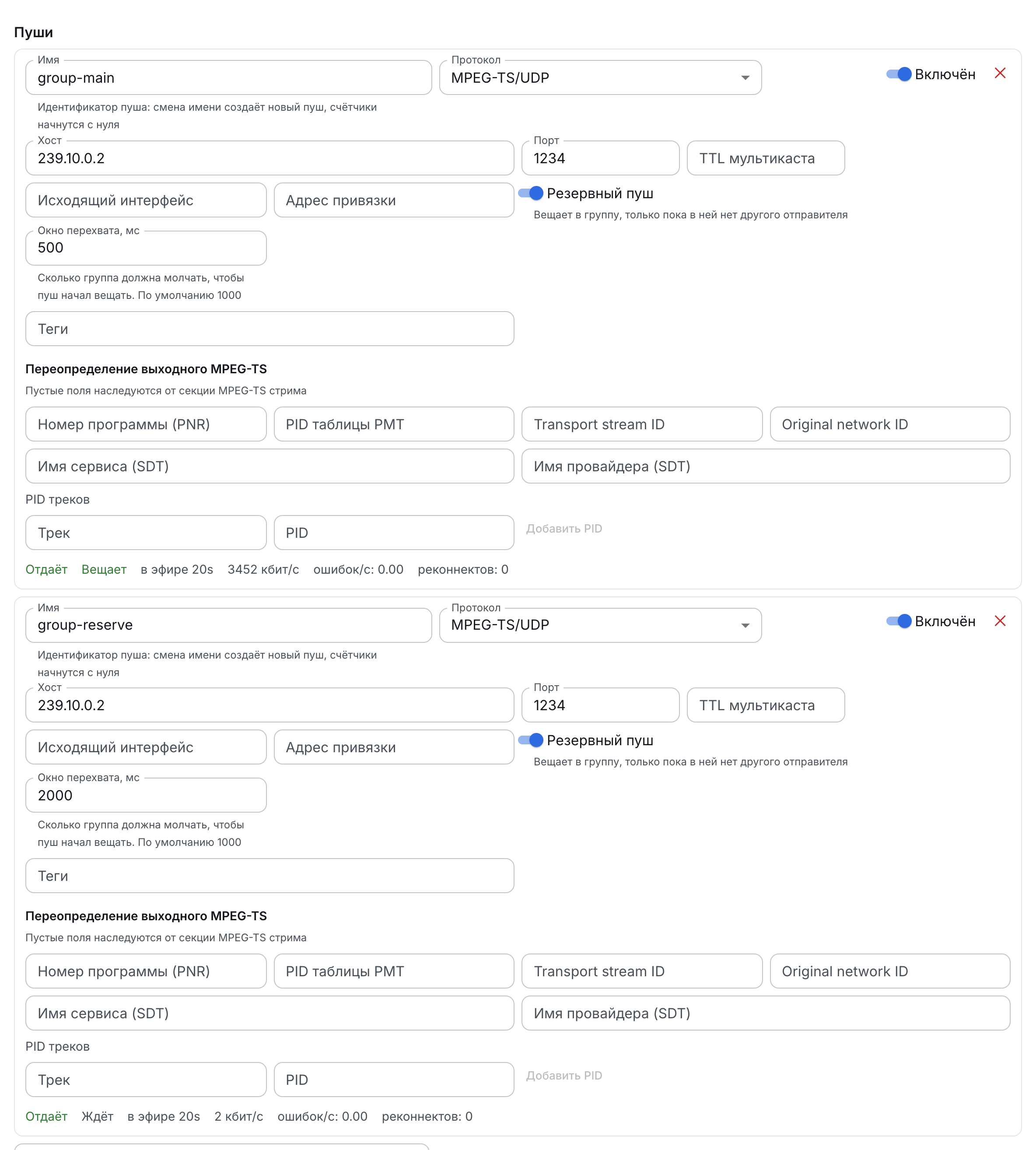
Task: Select the Порт field in group-main
Action: pos(601,158)
